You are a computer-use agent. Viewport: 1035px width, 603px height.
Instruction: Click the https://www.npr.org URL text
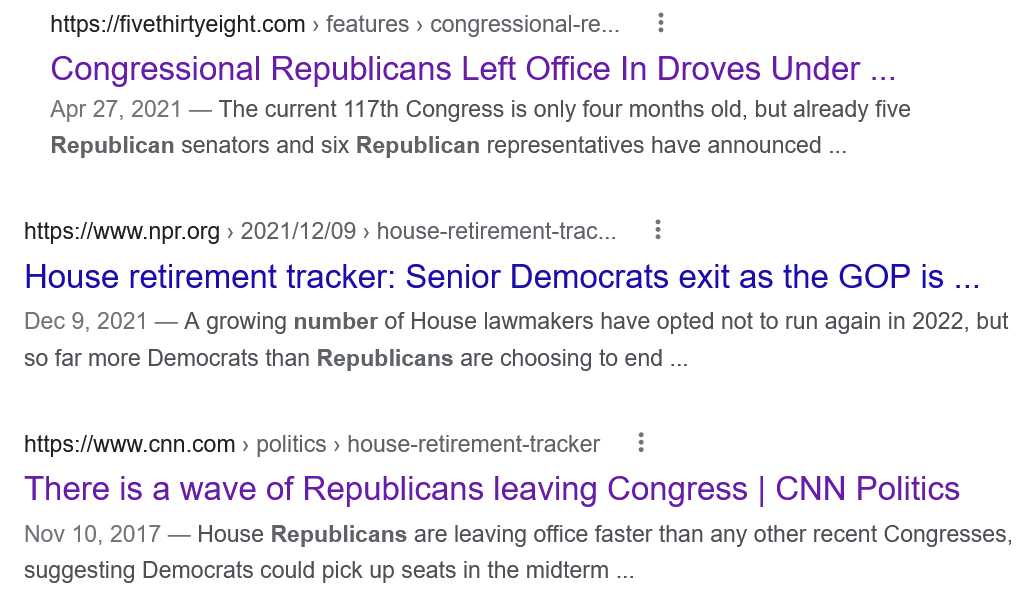click(122, 232)
